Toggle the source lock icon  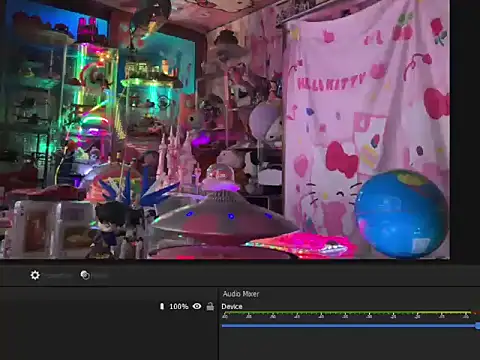coord(210,306)
